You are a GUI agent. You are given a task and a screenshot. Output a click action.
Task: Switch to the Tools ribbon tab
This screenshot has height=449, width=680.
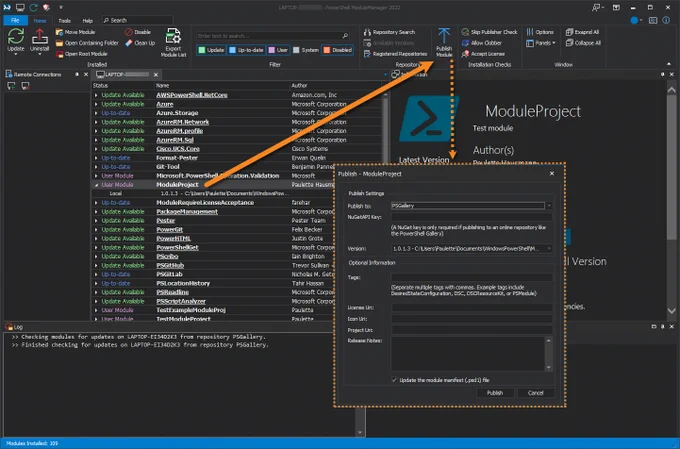(64, 20)
